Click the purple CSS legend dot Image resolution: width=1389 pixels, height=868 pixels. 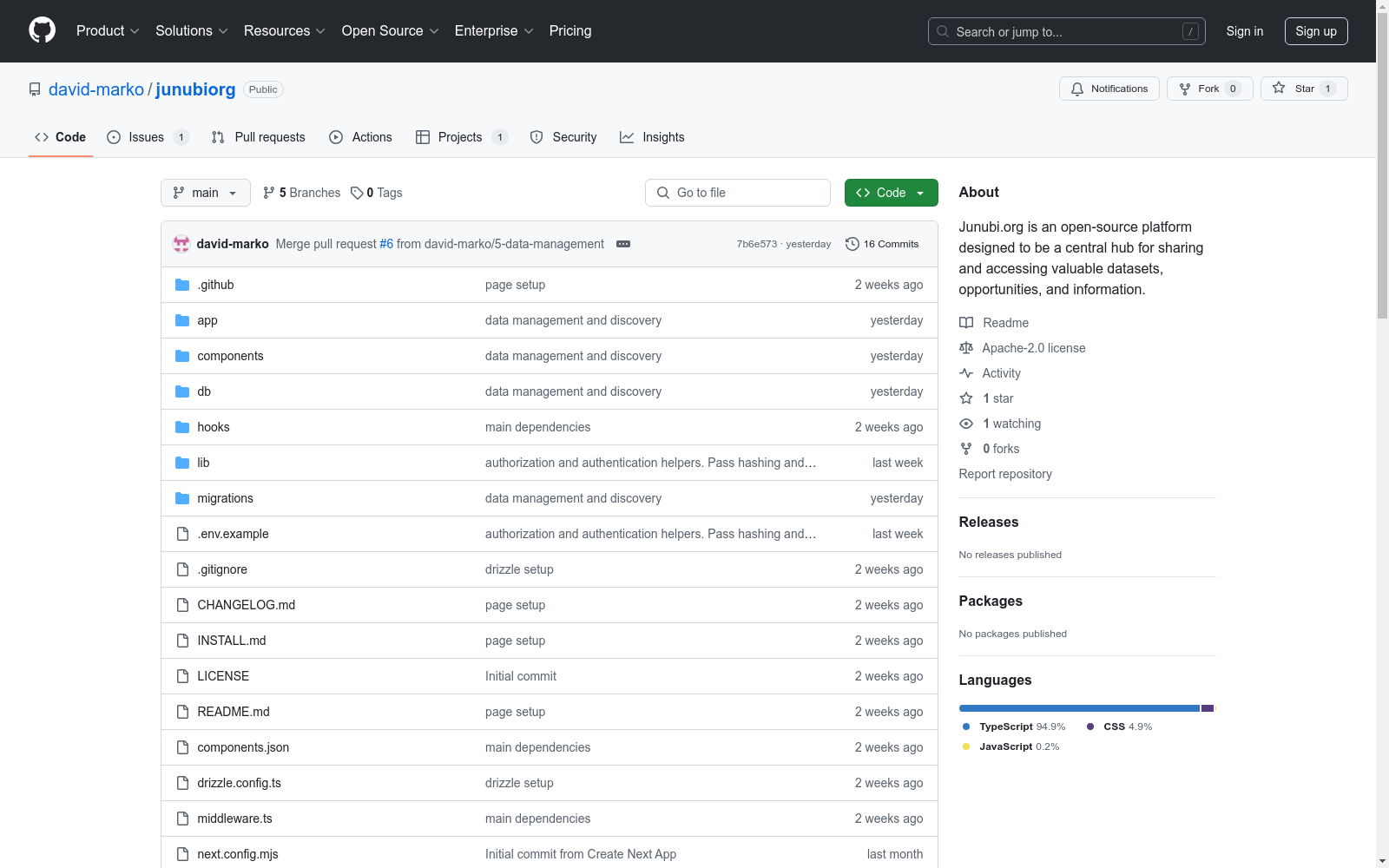(x=1090, y=727)
